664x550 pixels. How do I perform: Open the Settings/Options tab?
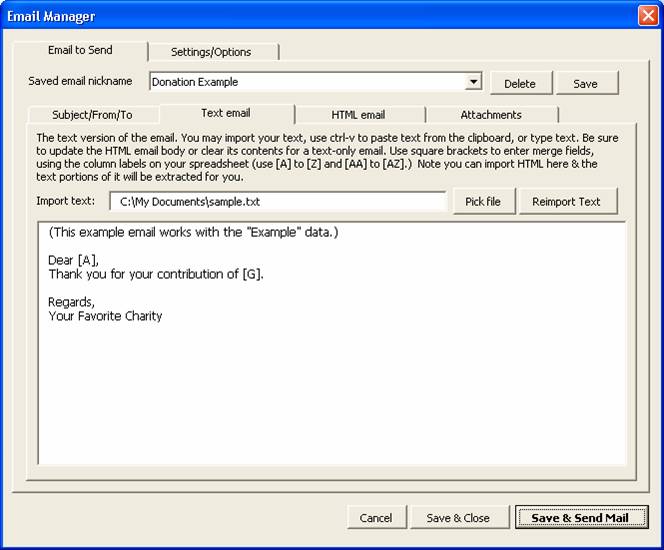click(x=212, y=52)
